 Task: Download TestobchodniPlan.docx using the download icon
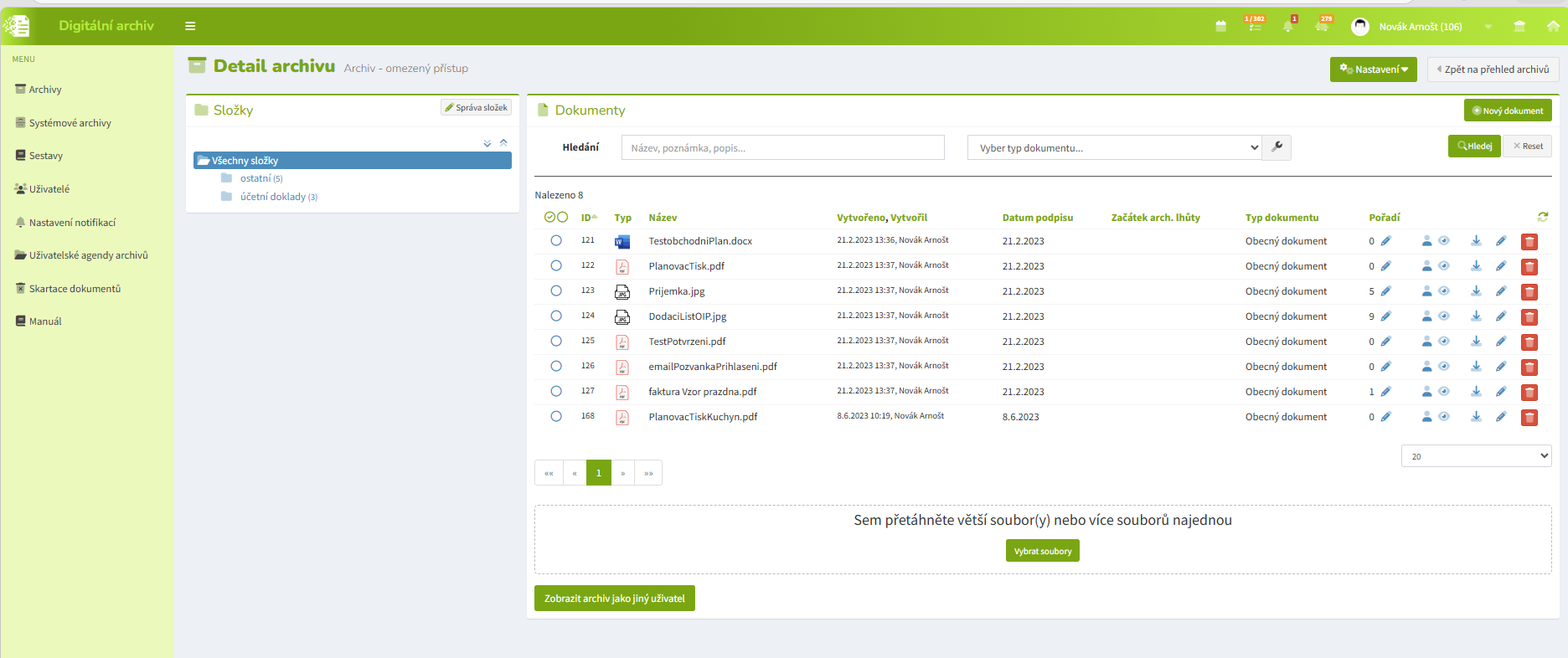tap(1476, 241)
